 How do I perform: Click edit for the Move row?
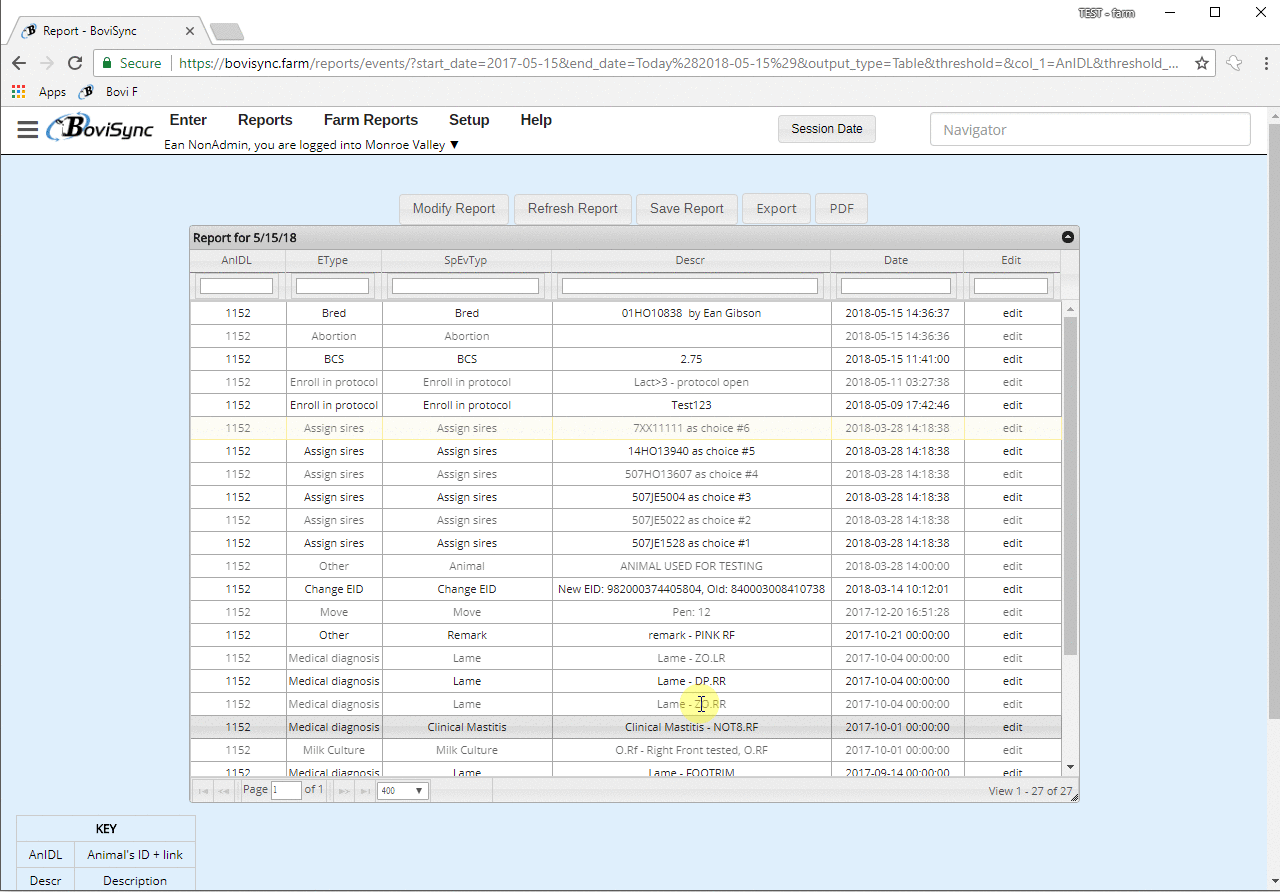tap(1013, 612)
